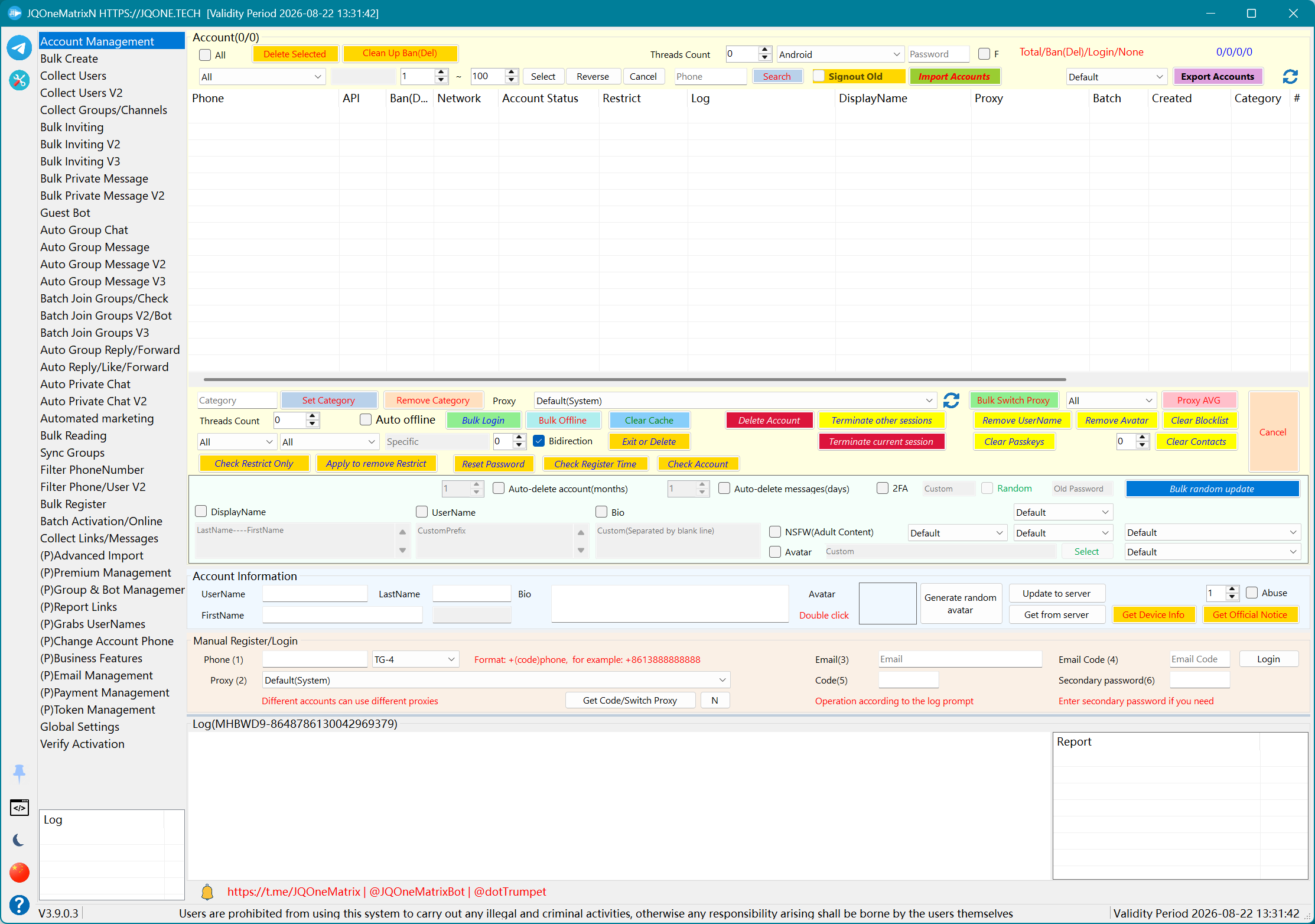This screenshot has height=924, width=1315.
Task: Click the avatar thumbnail box
Action: 887,603
